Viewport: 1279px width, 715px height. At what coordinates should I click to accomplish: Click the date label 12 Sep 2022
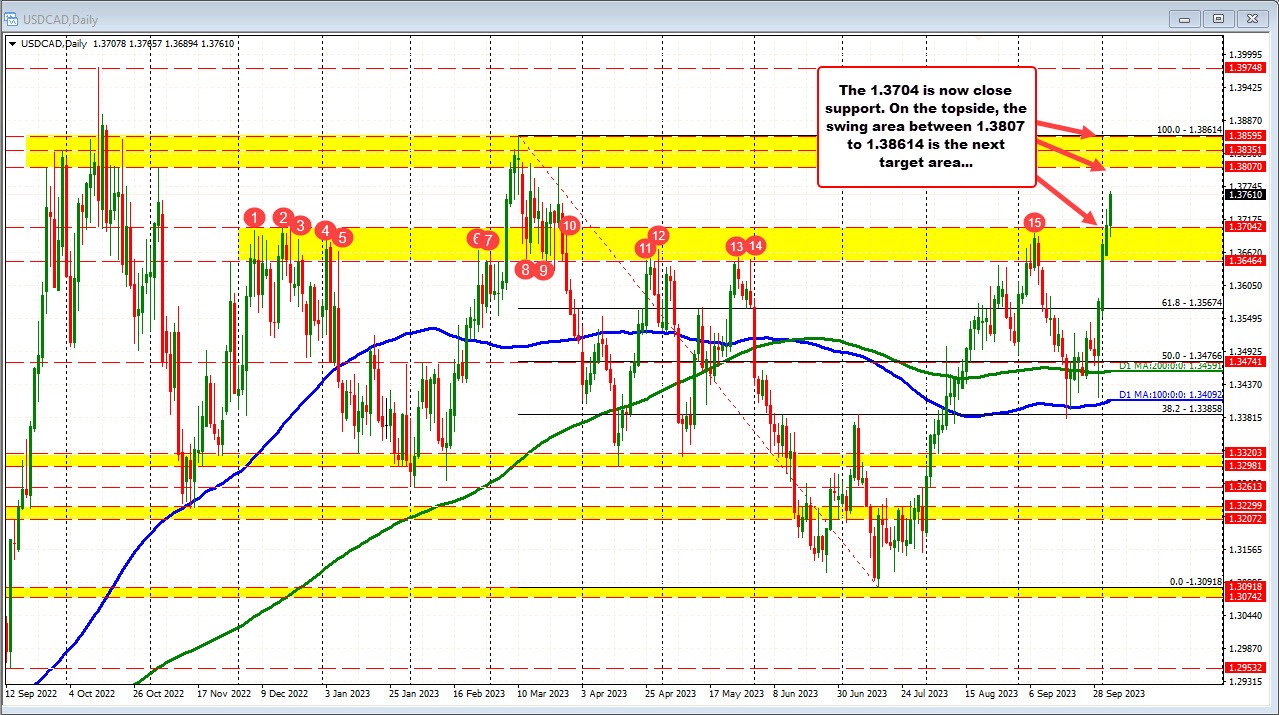tap(29, 692)
